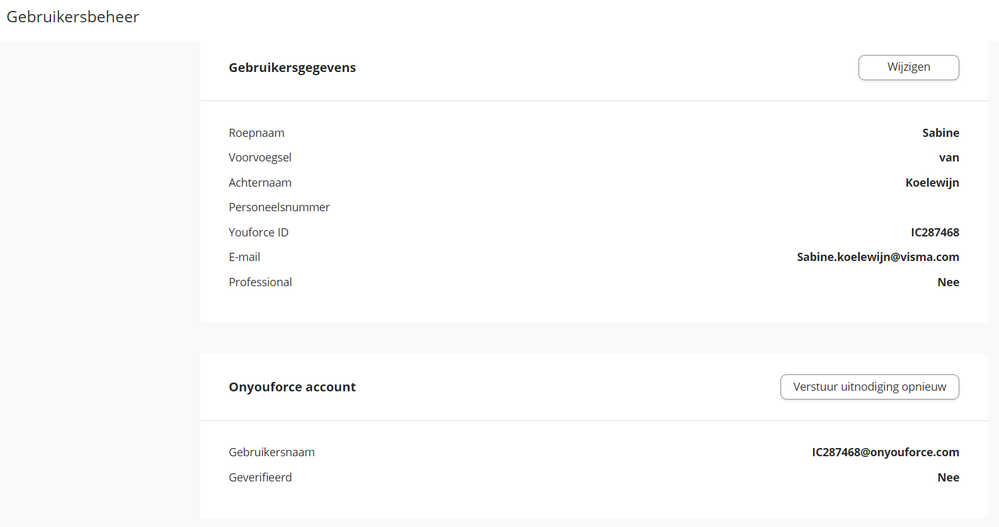Click the Professional field label

tap(260, 282)
